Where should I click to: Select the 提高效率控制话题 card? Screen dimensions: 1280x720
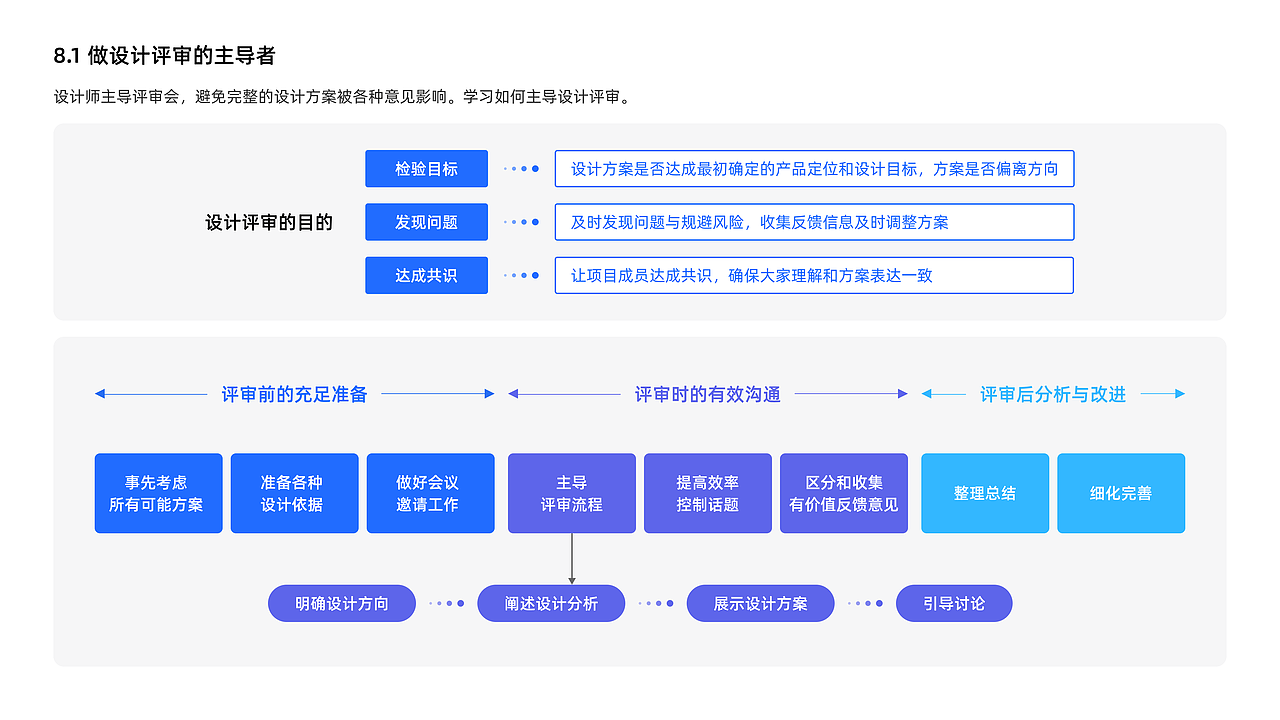coord(707,493)
